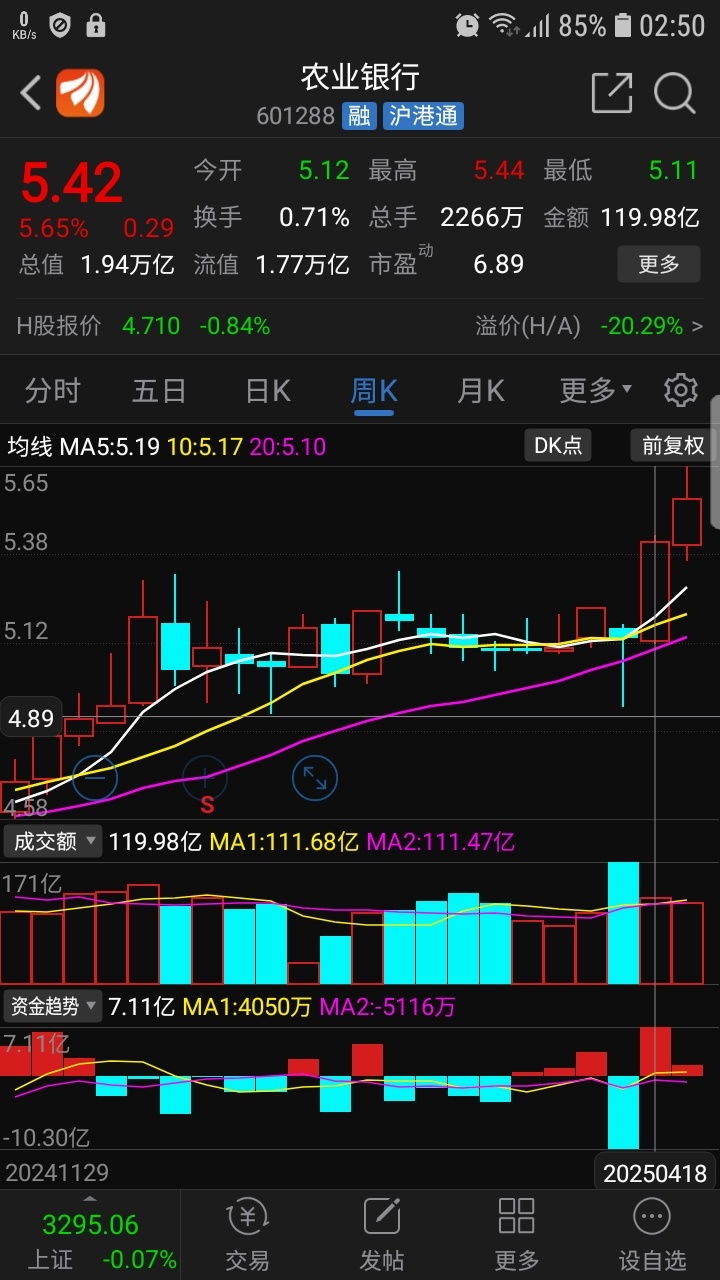Select the 周K tab

tap(374, 390)
